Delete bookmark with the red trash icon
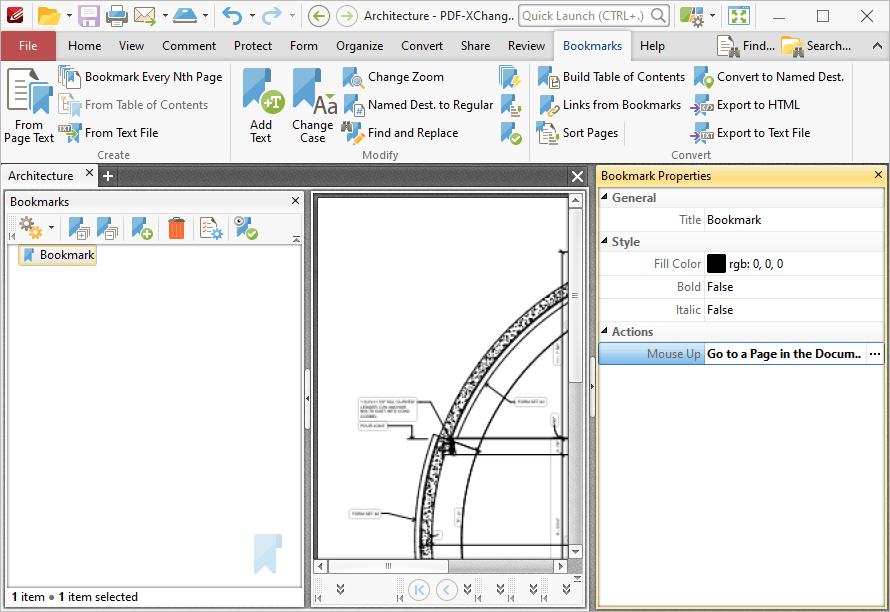This screenshot has width=890, height=612. (x=177, y=228)
